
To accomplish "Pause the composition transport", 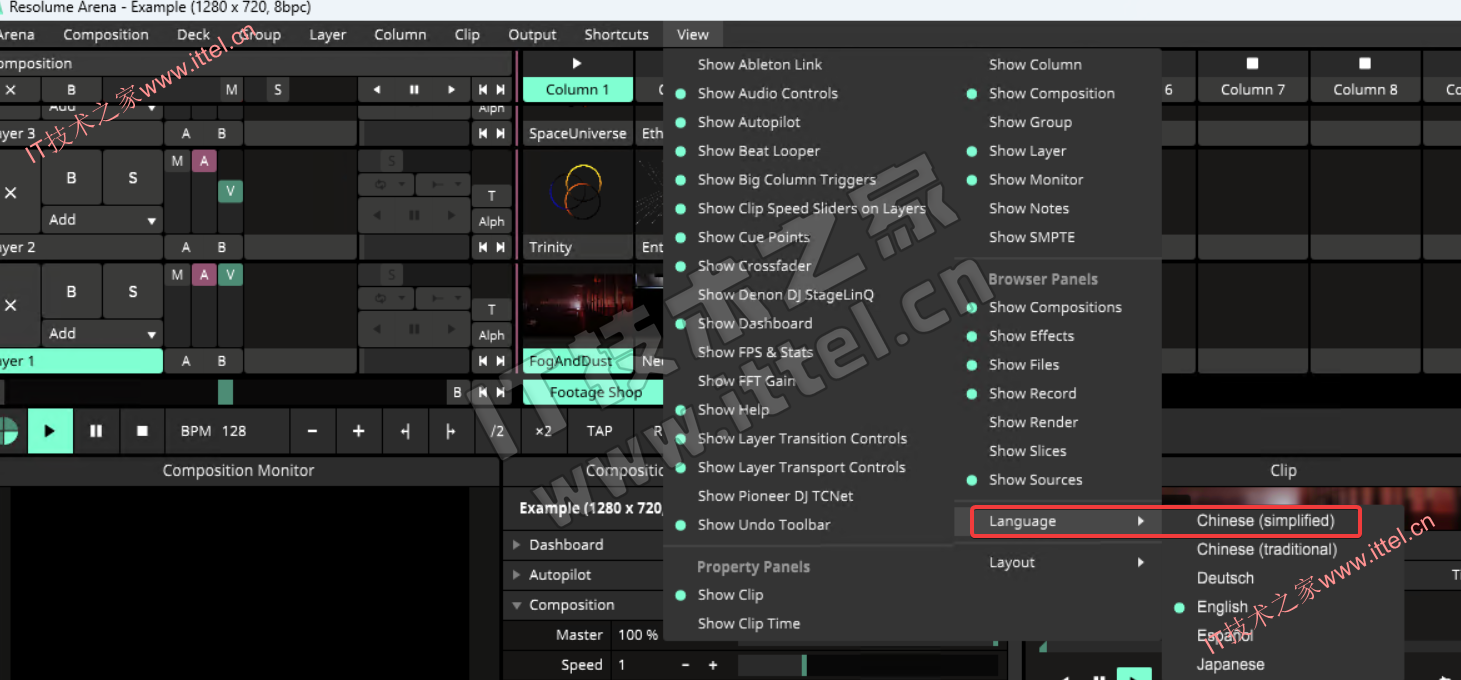I will 96,431.
